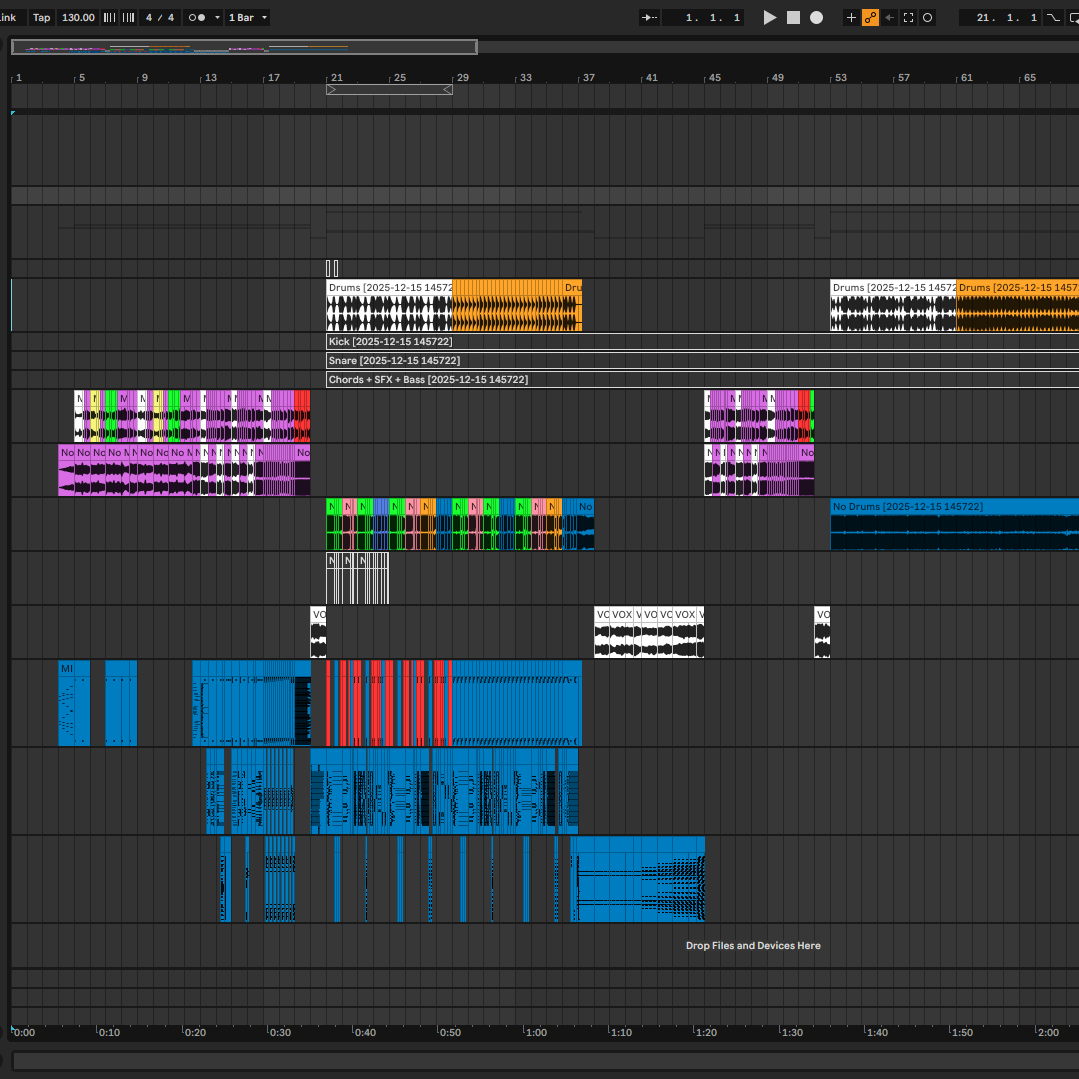Click the Re-enable Automation back arrow
Image resolution: width=1079 pixels, height=1079 pixels.
click(x=889, y=18)
